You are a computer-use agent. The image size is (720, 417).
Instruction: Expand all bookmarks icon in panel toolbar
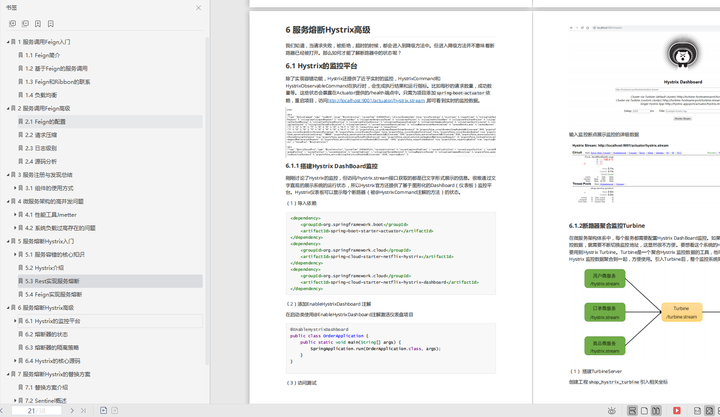pos(12,23)
